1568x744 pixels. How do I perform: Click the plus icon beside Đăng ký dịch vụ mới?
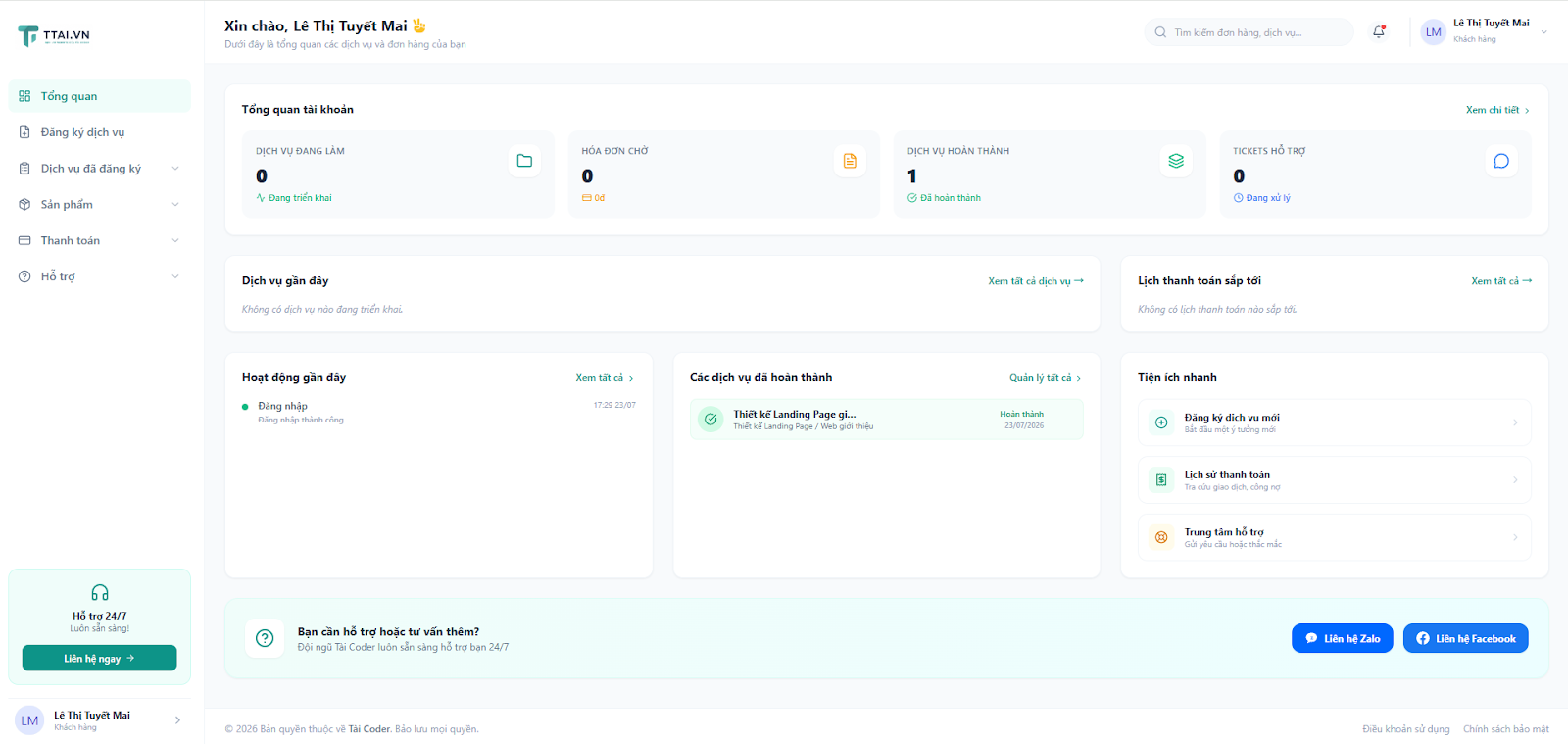tap(1161, 422)
